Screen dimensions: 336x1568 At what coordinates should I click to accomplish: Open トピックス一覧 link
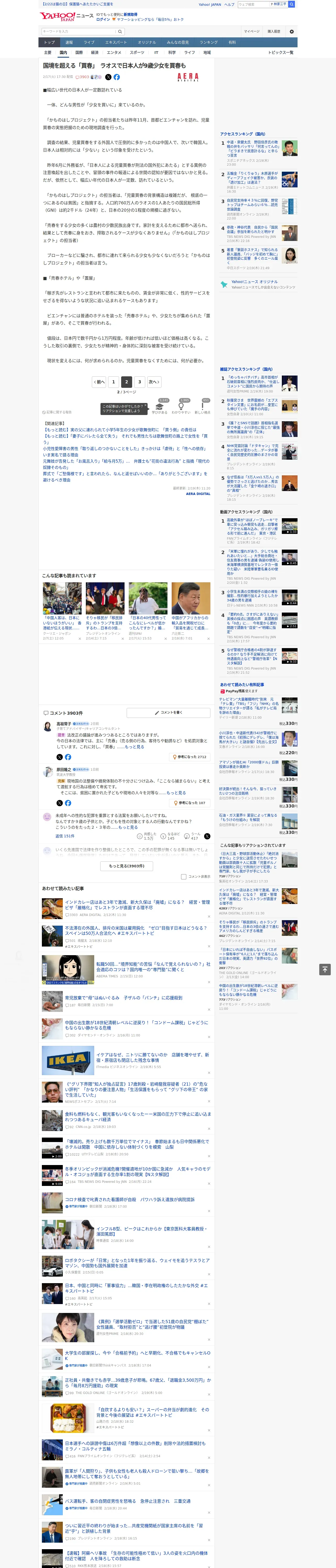[281, 52]
